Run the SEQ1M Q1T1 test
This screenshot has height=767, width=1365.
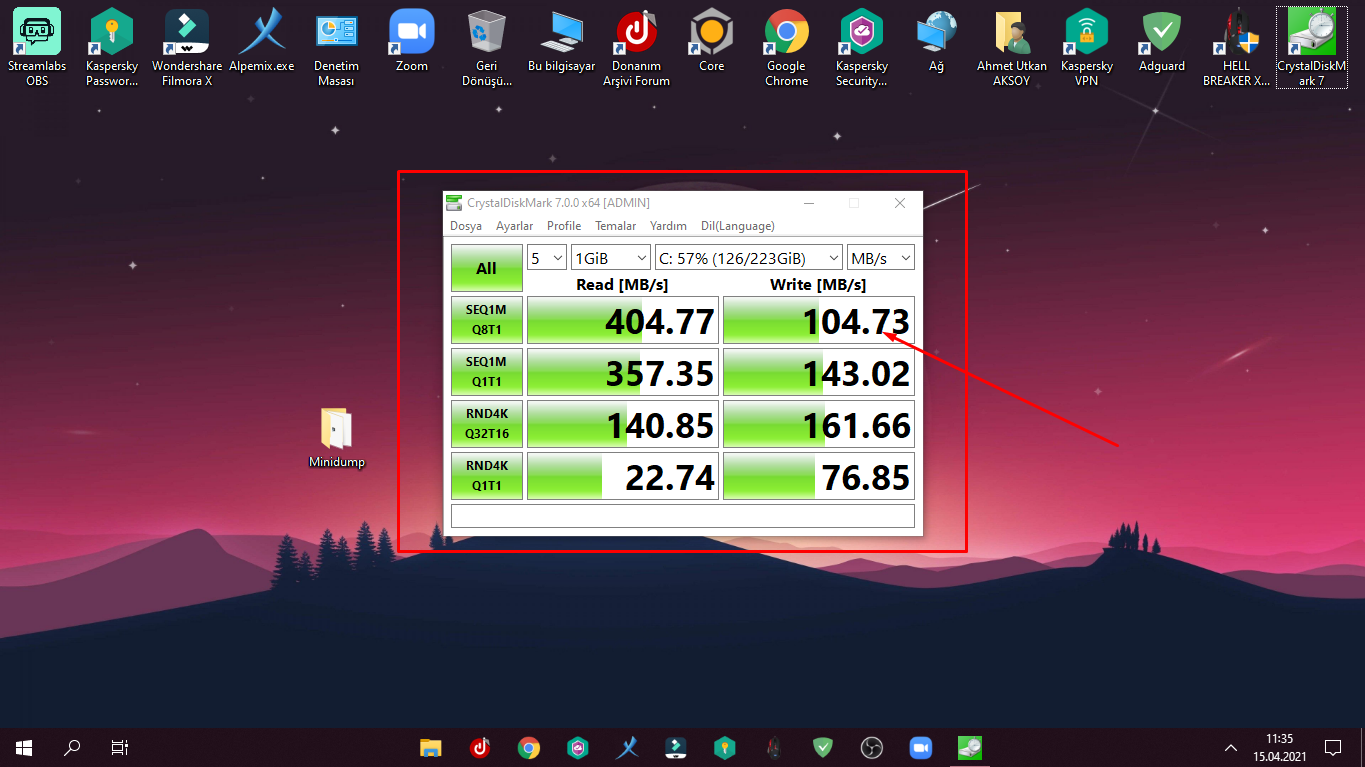click(487, 372)
